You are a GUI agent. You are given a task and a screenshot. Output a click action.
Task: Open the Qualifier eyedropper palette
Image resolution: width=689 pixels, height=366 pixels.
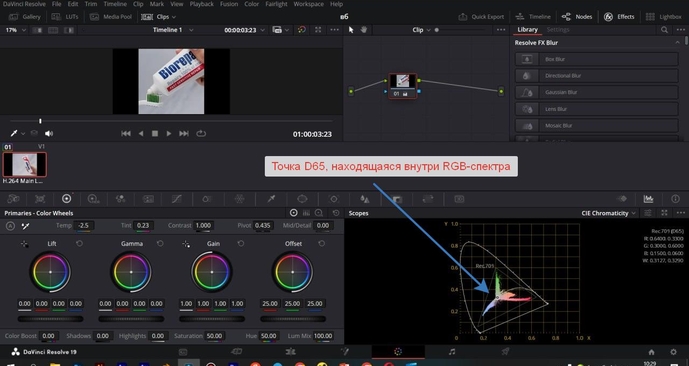(271, 199)
